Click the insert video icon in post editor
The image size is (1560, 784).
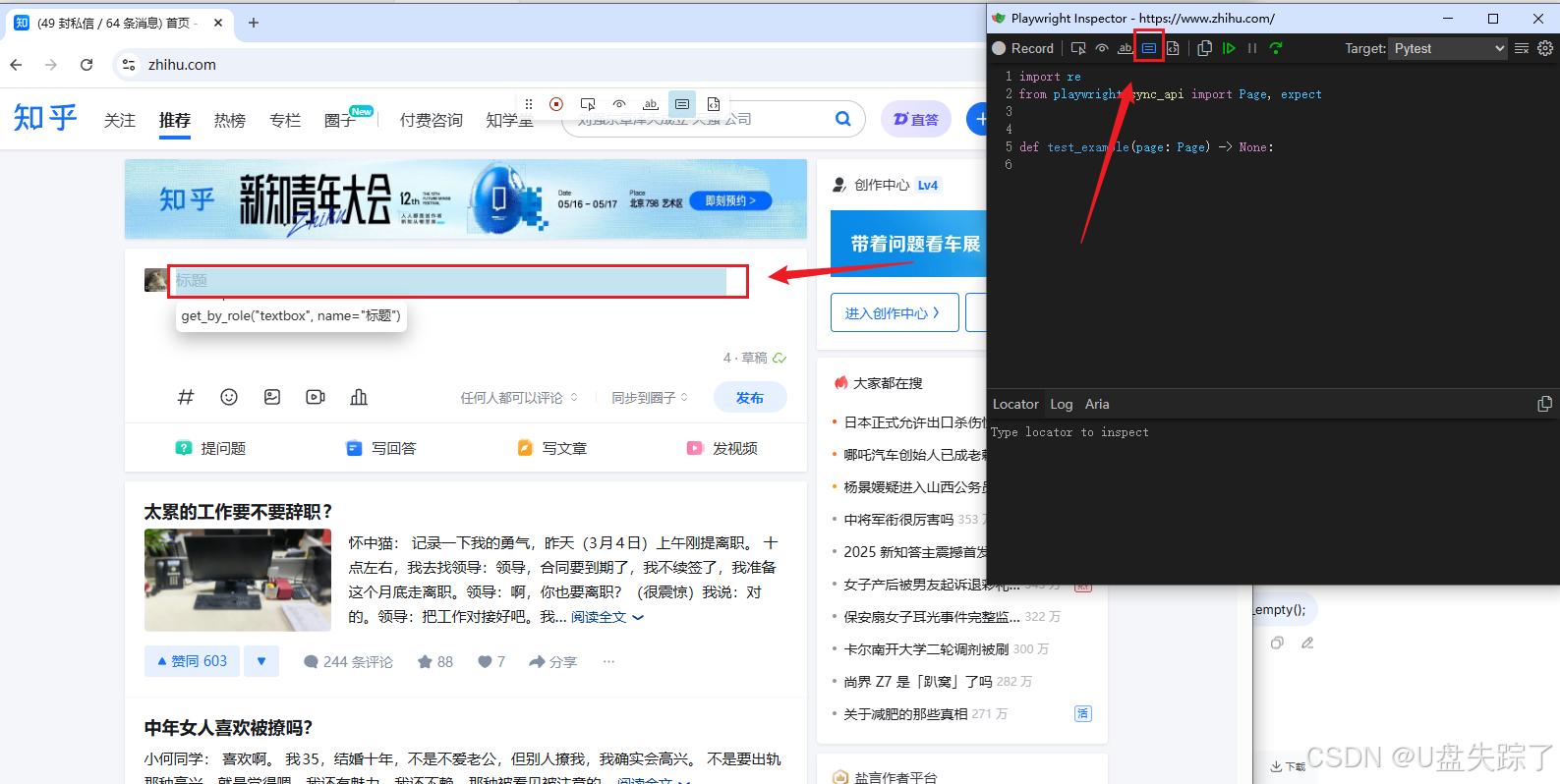click(x=316, y=397)
